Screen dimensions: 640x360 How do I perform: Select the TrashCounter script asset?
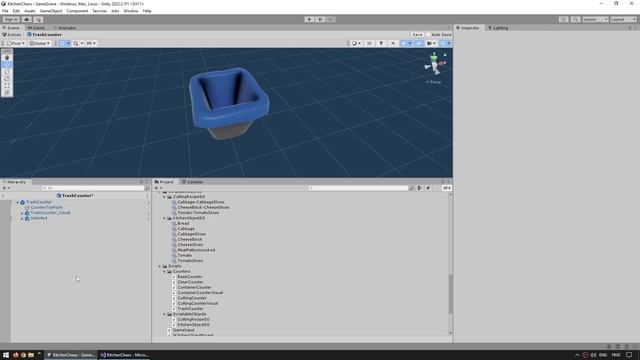coord(190,309)
